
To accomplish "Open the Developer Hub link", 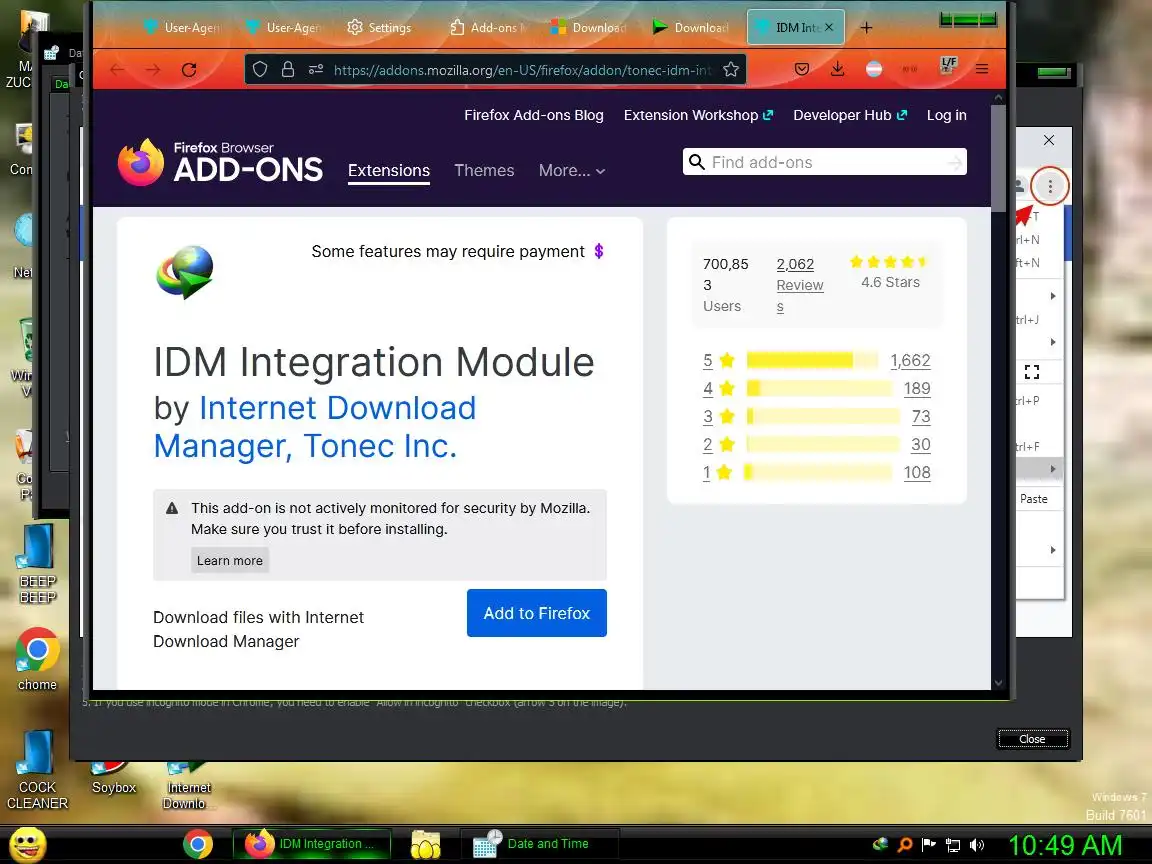I will click(850, 115).
